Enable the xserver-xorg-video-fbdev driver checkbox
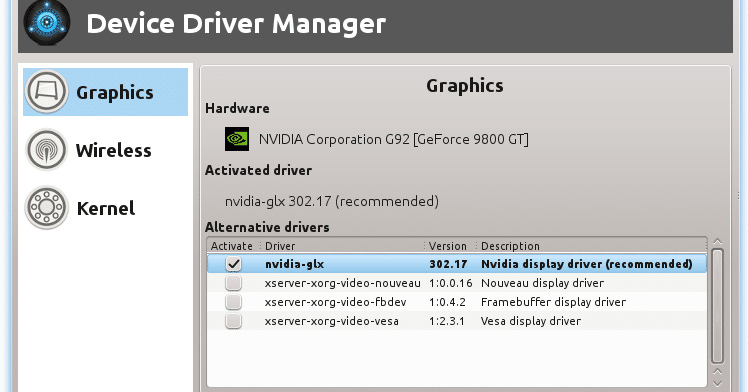The image size is (748, 392). [x=234, y=302]
